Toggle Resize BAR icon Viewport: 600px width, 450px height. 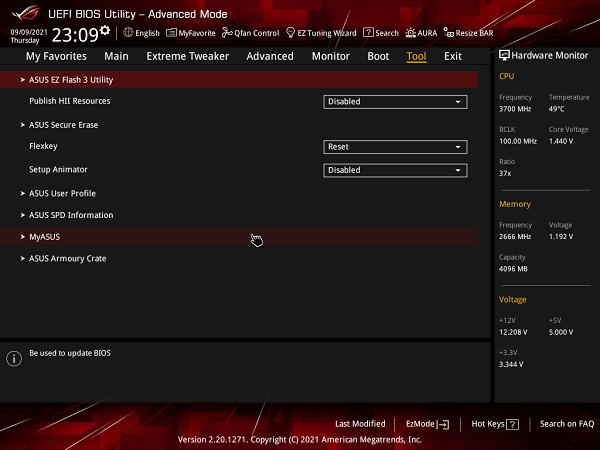click(448, 33)
